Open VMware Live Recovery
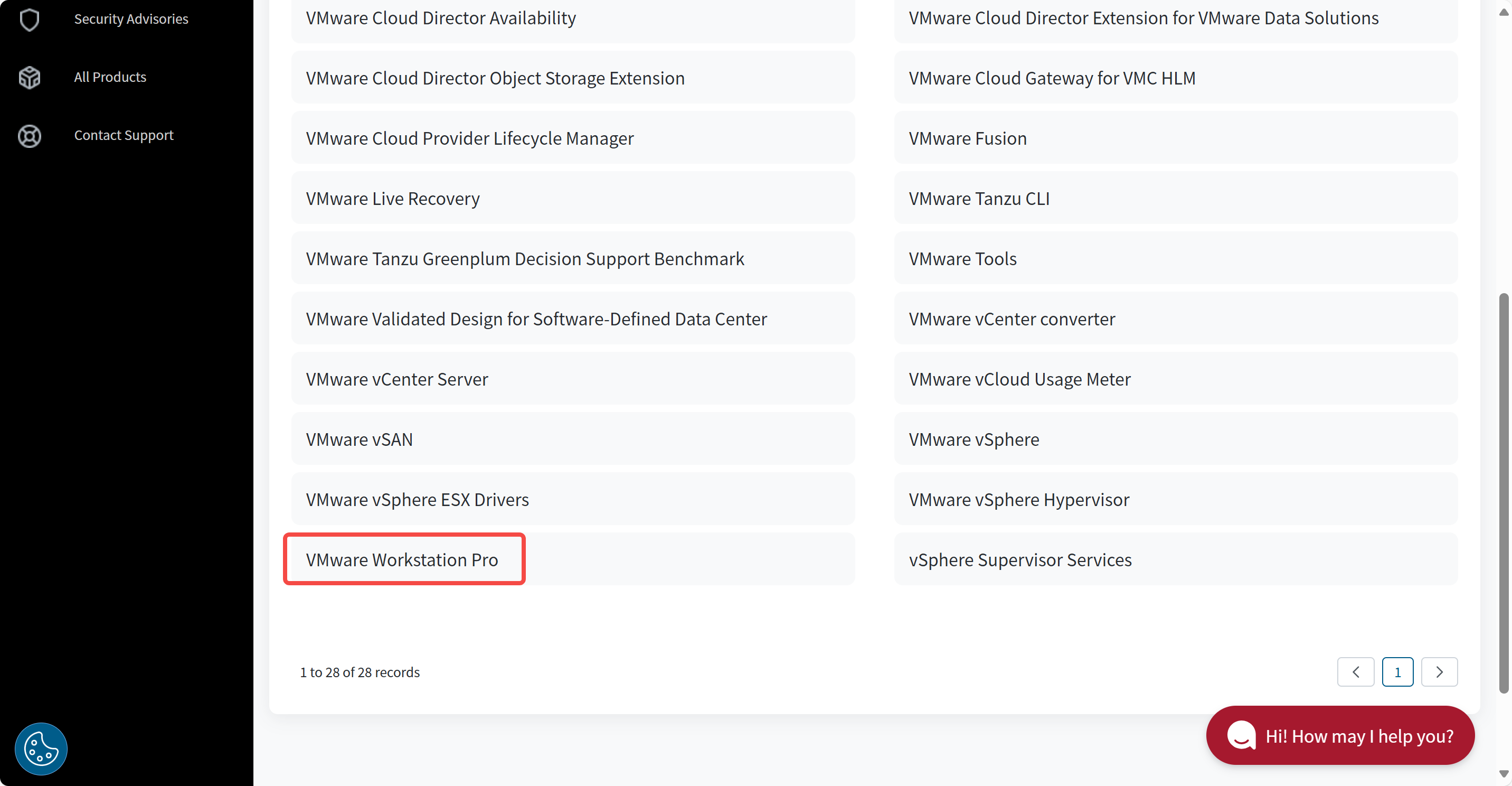1512x786 pixels. pyautogui.click(x=573, y=198)
